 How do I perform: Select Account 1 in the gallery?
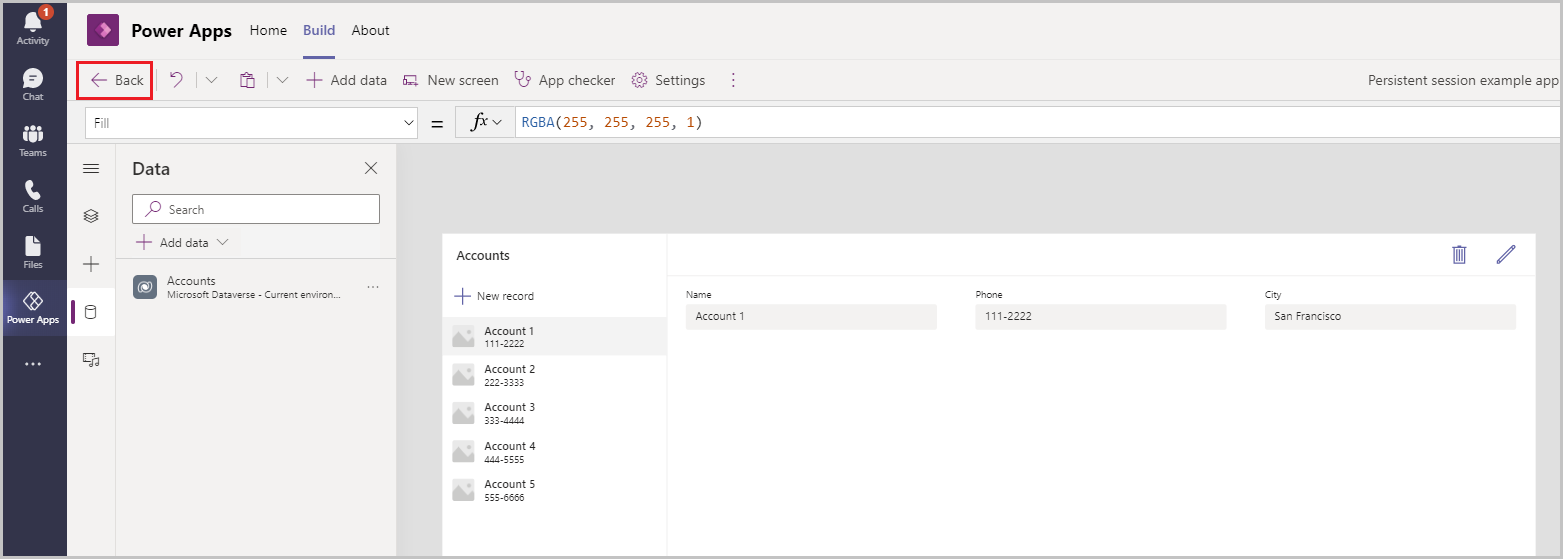[554, 336]
